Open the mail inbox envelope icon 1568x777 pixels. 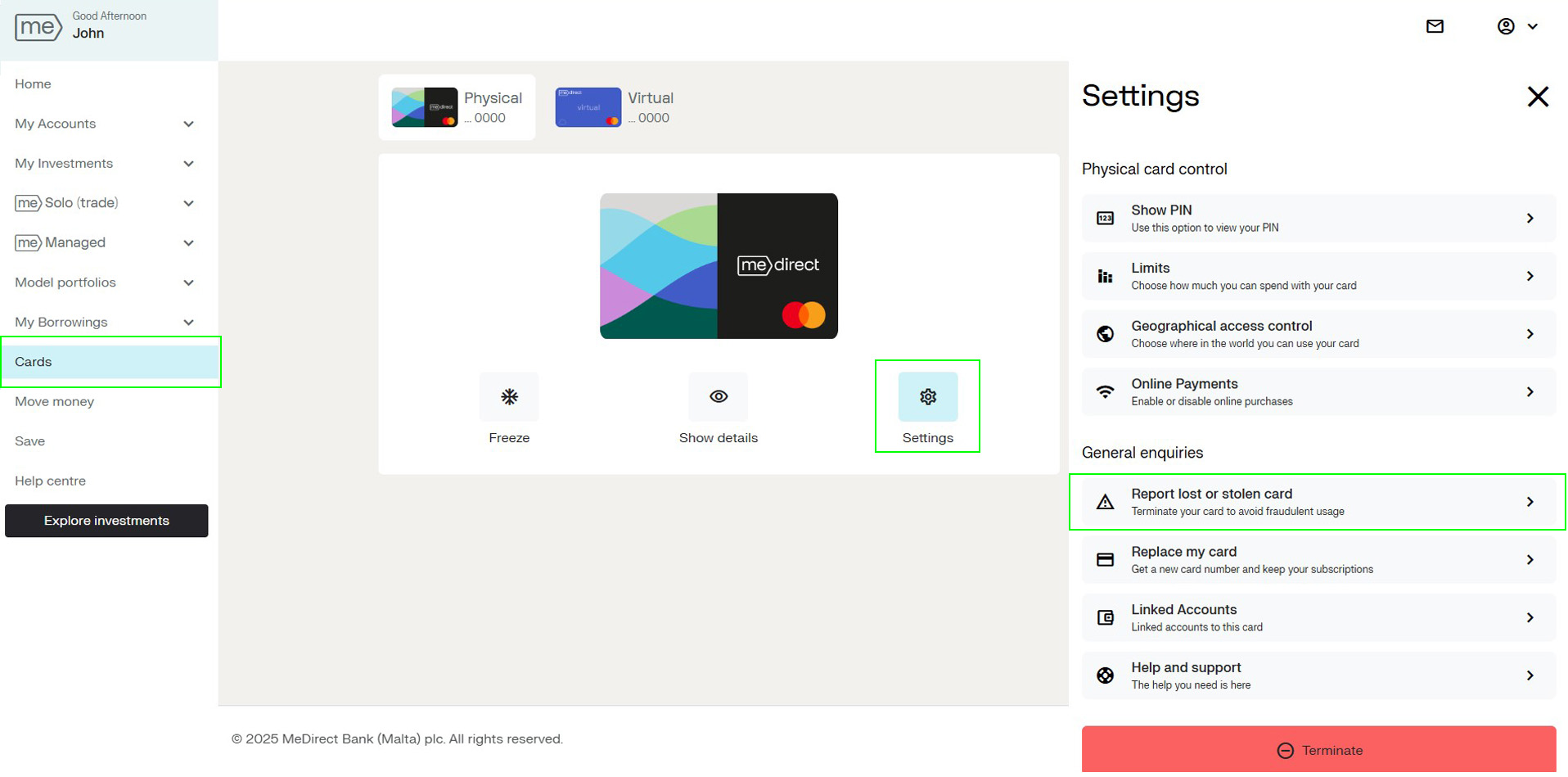[1435, 26]
